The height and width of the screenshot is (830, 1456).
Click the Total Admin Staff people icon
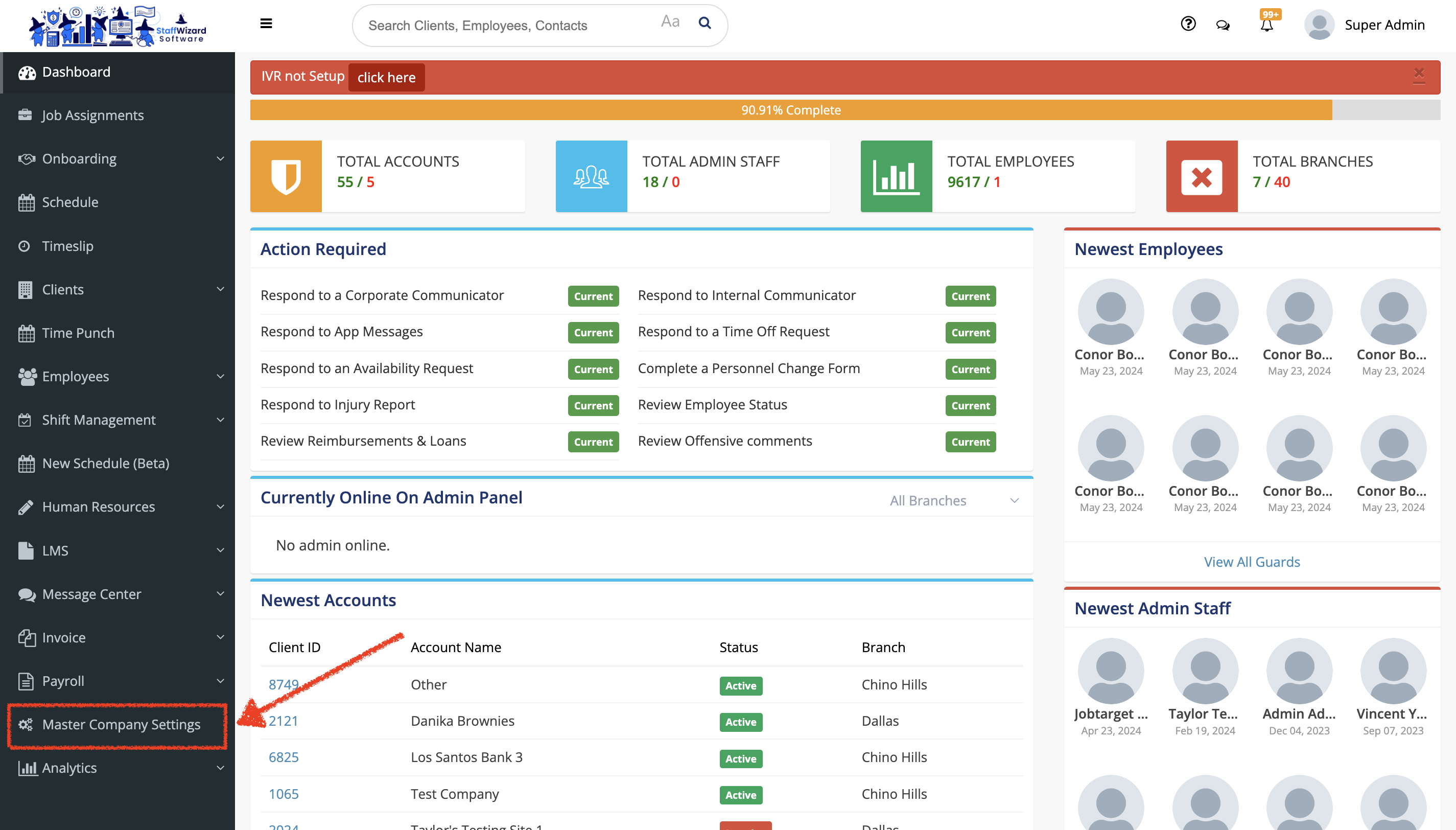pyautogui.click(x=591, y=177)
